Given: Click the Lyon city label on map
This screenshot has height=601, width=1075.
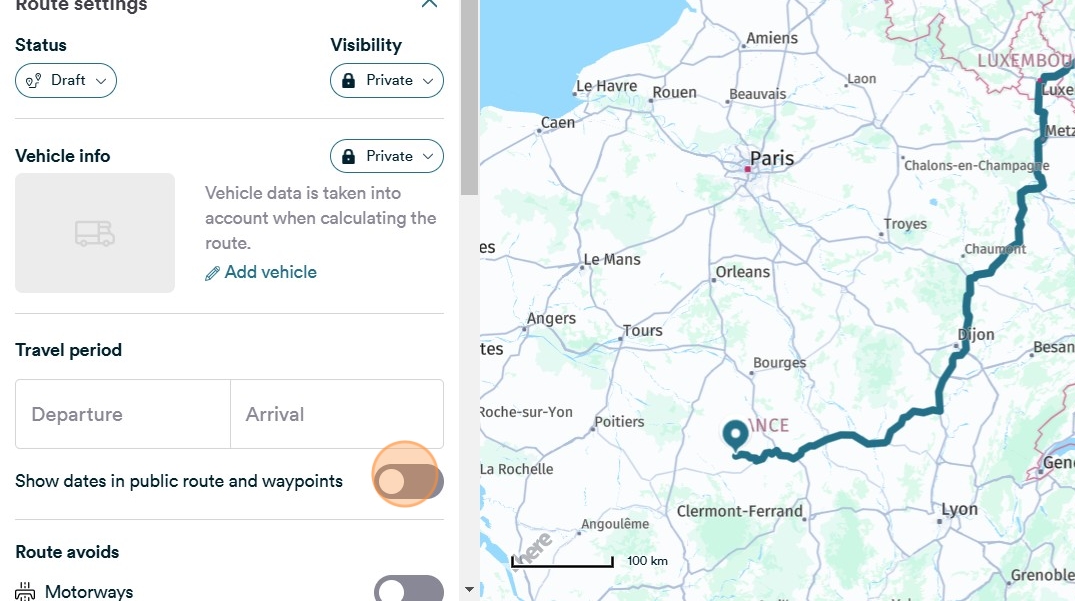Looking at the screenshot, I should [x=959, y=509].
